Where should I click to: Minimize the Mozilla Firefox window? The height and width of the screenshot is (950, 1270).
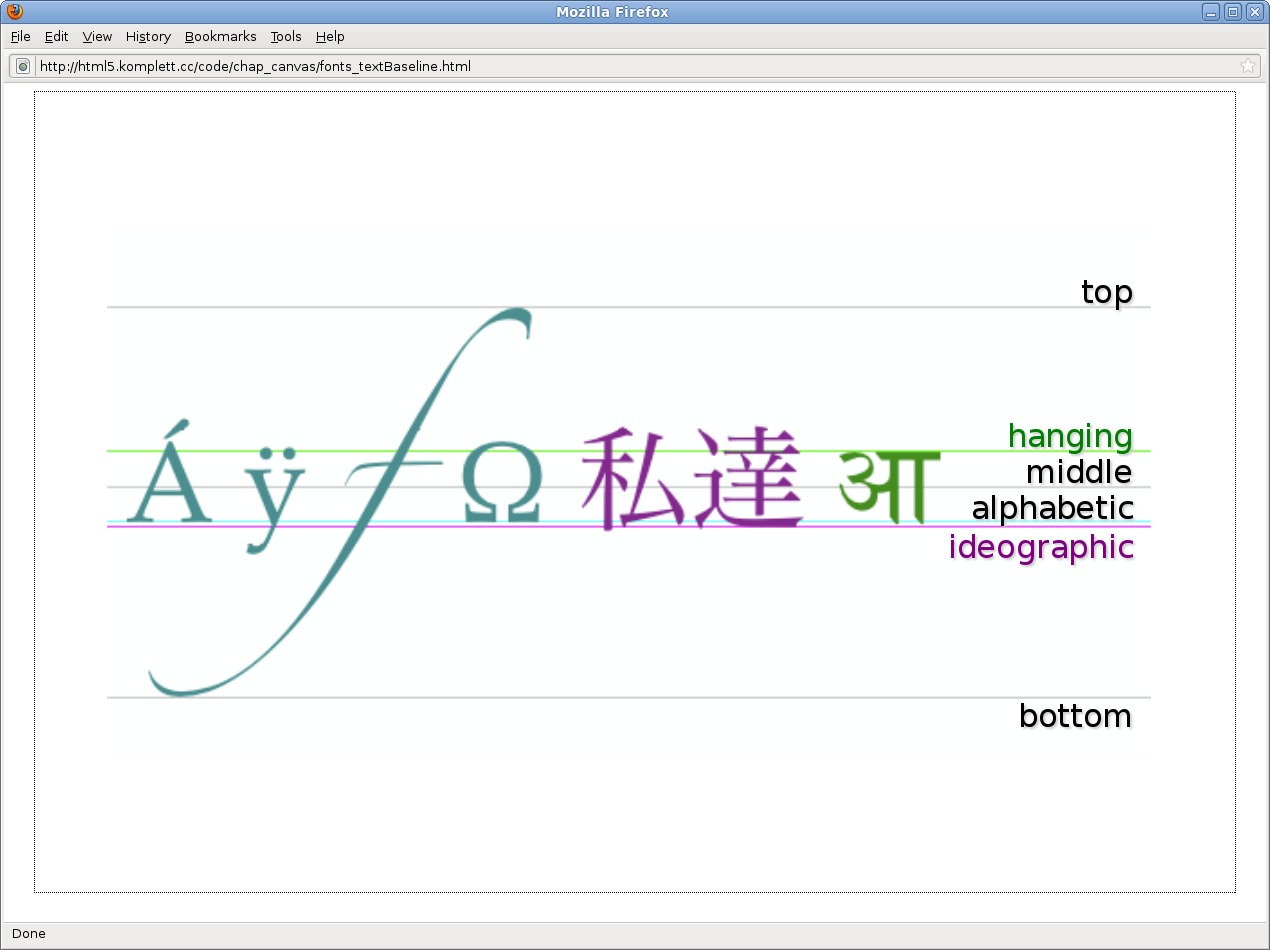pyautogui.click(x=1211, y=12)
